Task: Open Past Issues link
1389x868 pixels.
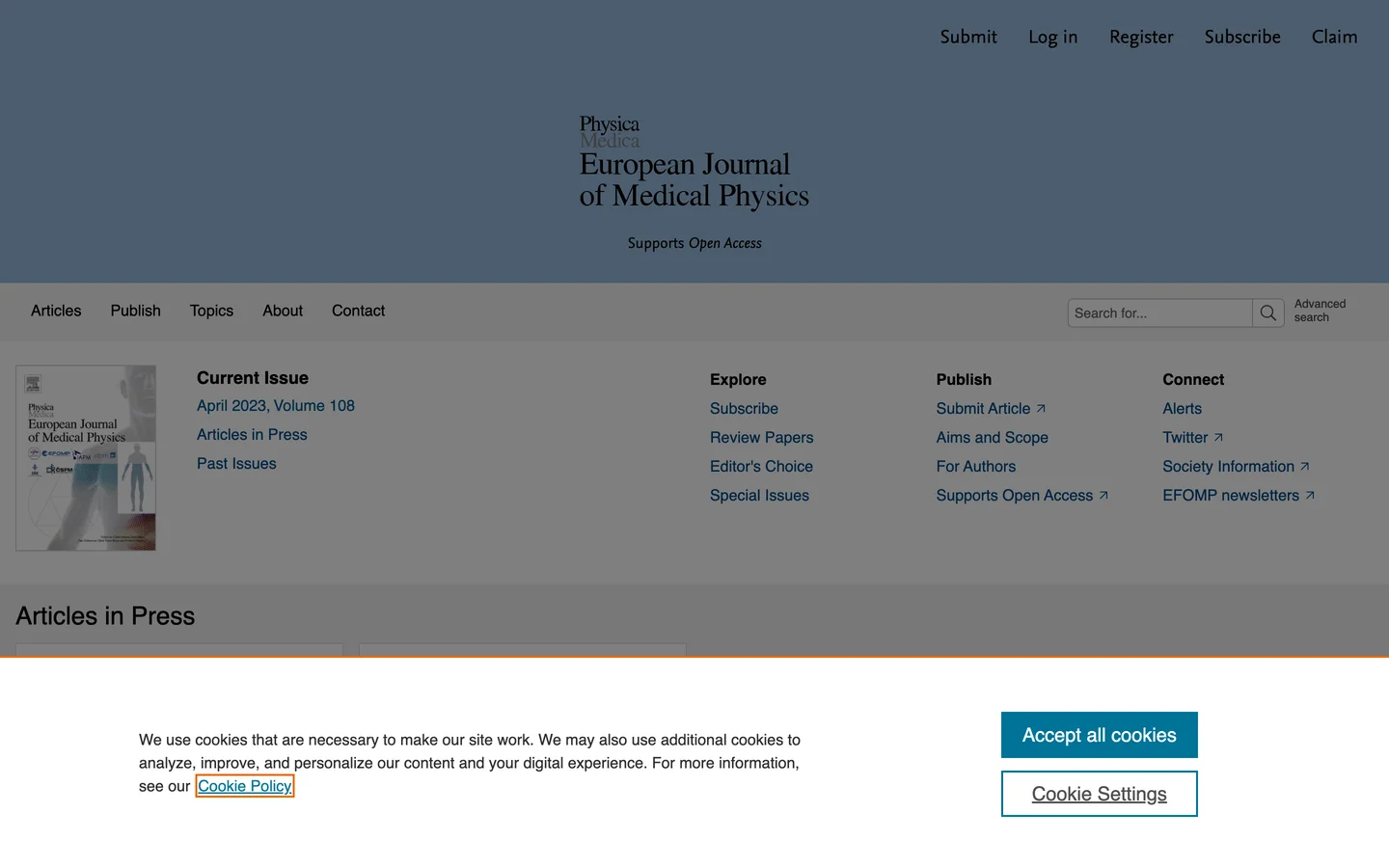Action: pos(236,464)
